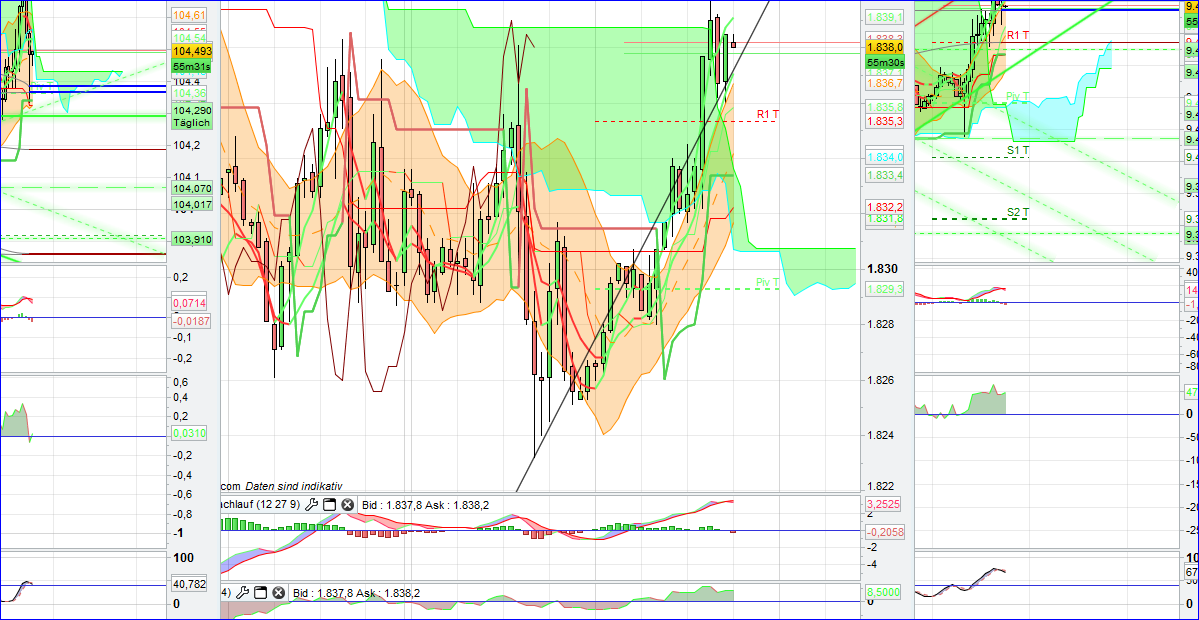Click the yellow current price marker 1.838,0
Screen dimensions: 1199x620
click(883, 45)
